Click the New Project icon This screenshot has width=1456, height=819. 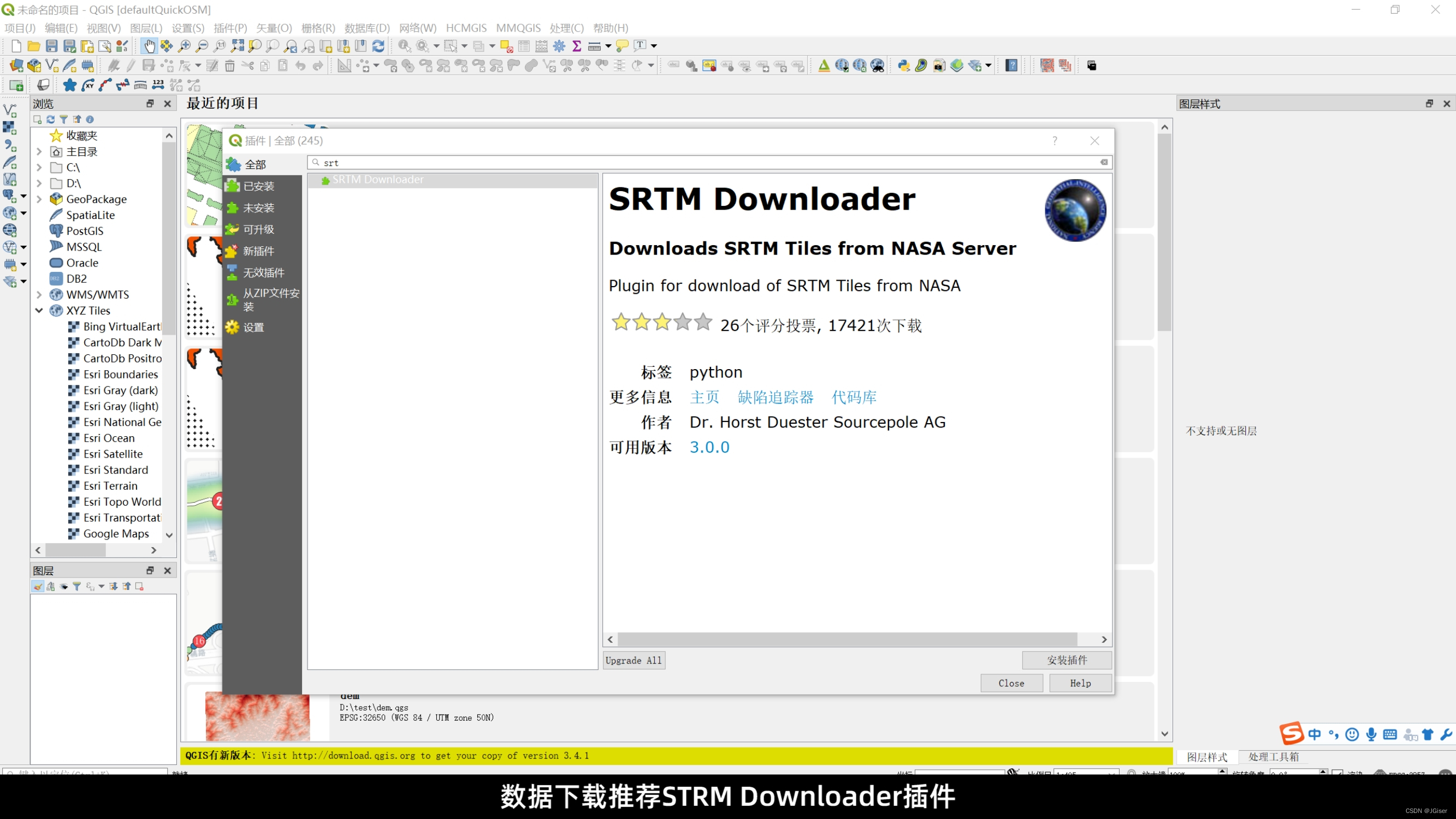click(16, 46)
